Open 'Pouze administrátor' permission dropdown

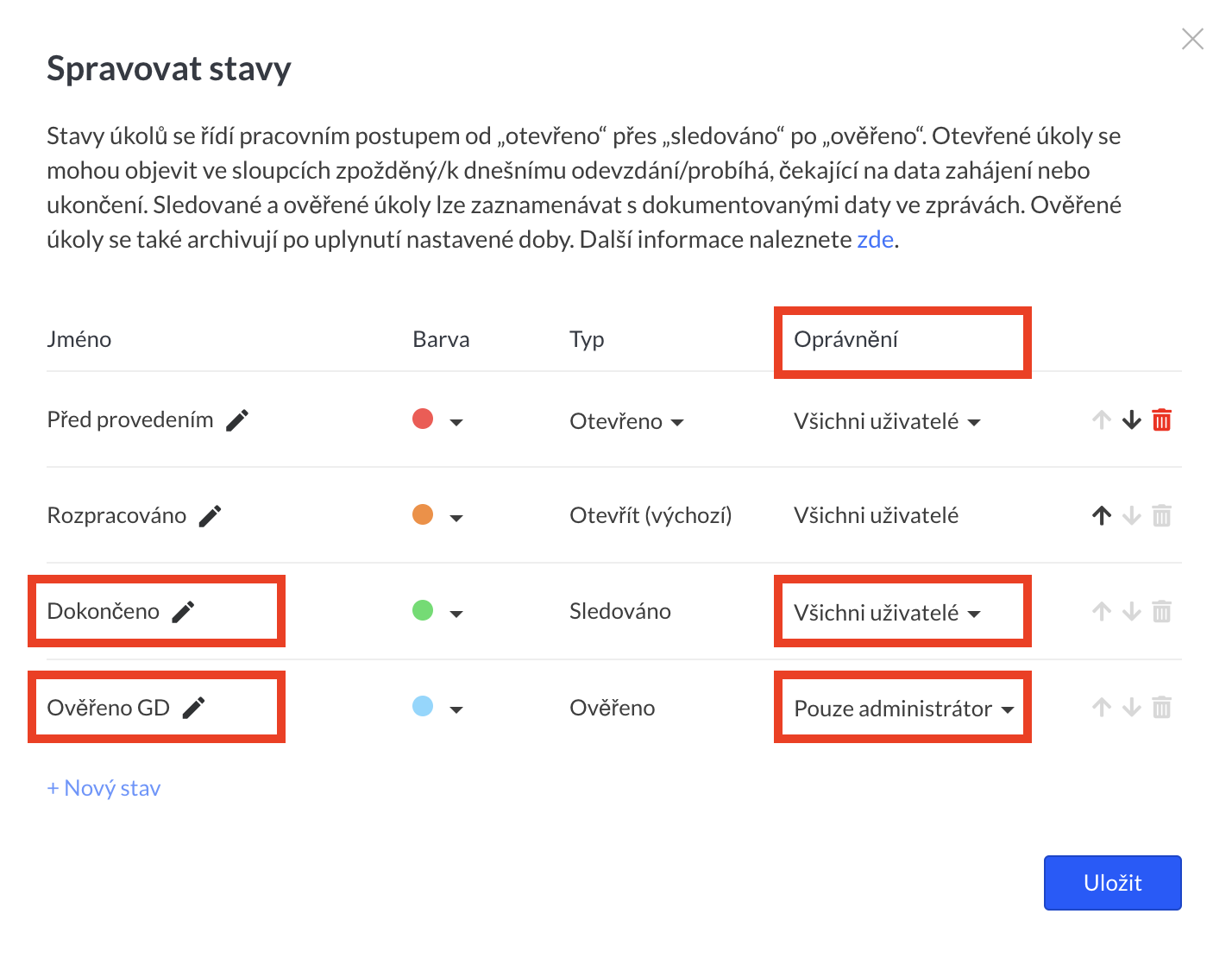click(903, 709)
